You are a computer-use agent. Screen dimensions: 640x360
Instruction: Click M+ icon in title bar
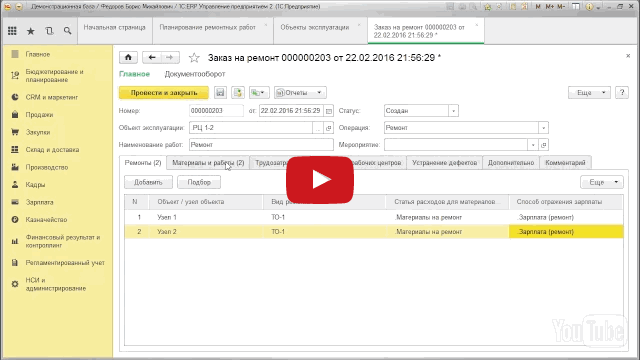coord(549,7)
